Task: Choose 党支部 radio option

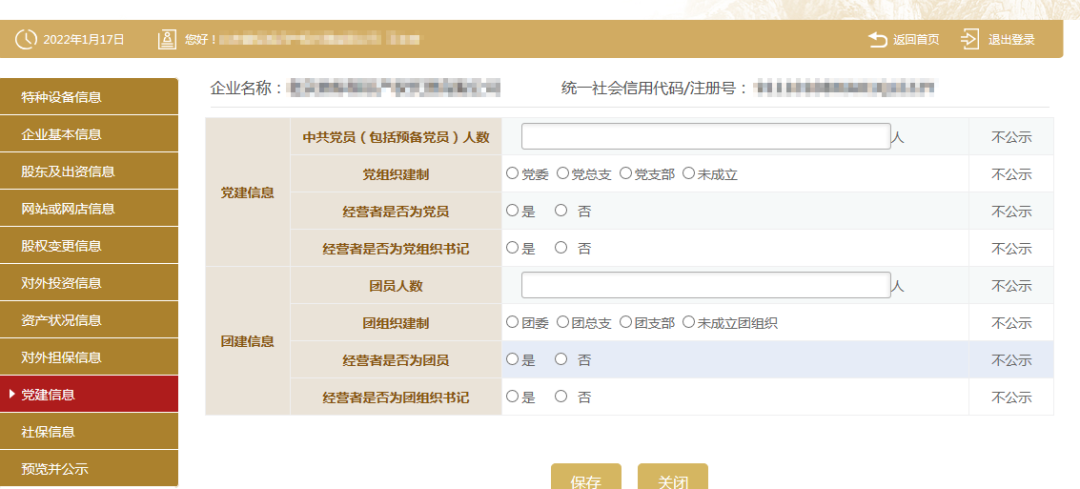Action: (x=626, y=174)
